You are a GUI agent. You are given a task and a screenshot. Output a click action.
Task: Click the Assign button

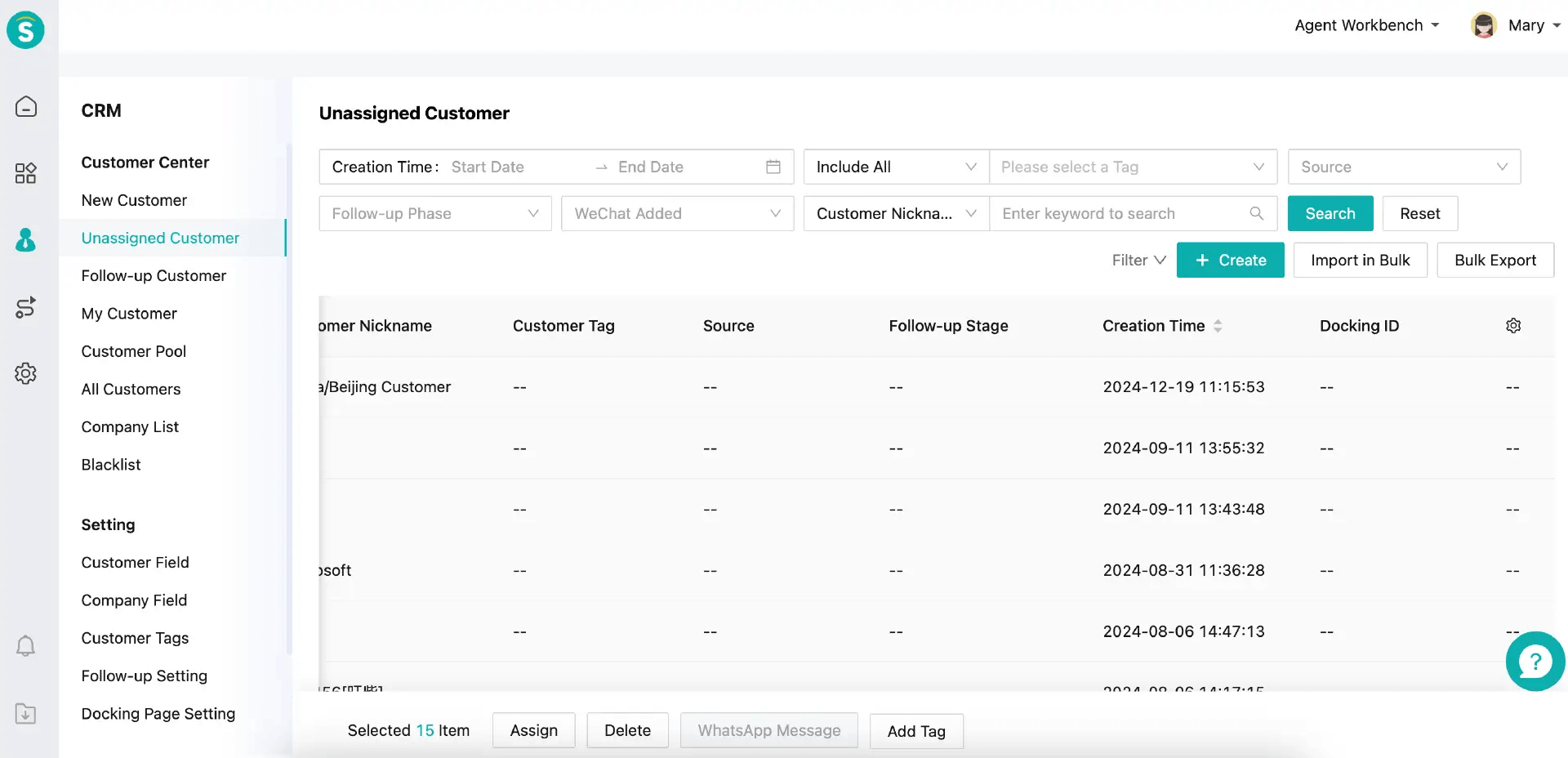coord(533,730)
